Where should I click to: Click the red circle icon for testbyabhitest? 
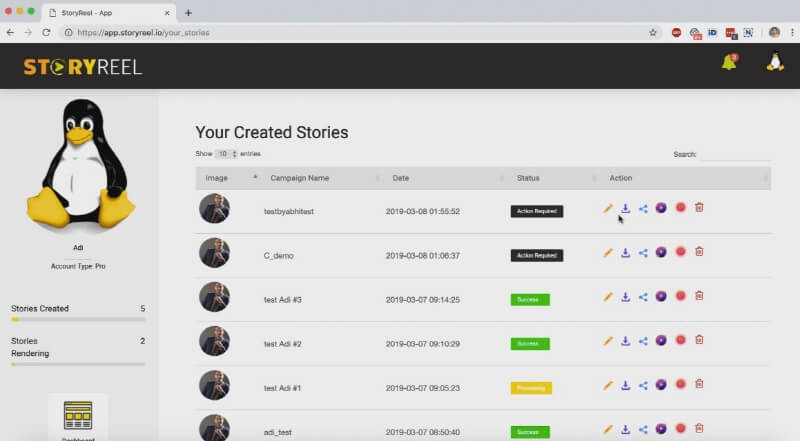[681, 207]
